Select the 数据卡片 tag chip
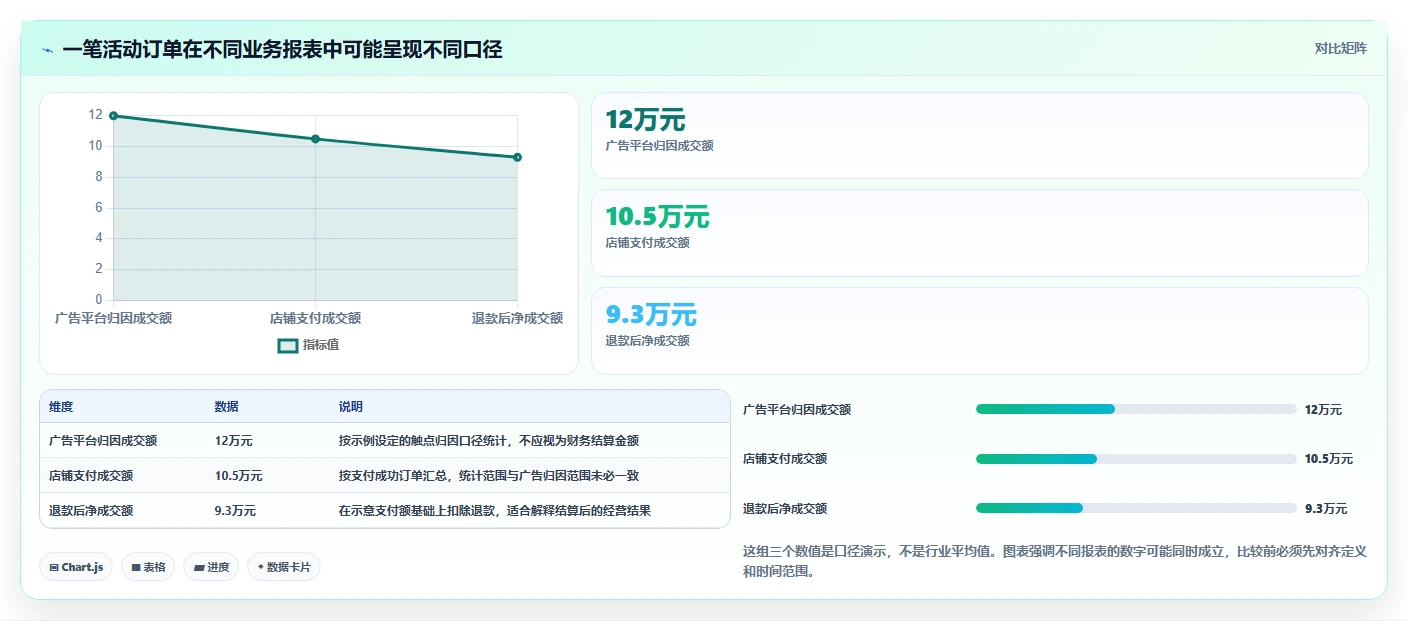 tap(284, 567)
